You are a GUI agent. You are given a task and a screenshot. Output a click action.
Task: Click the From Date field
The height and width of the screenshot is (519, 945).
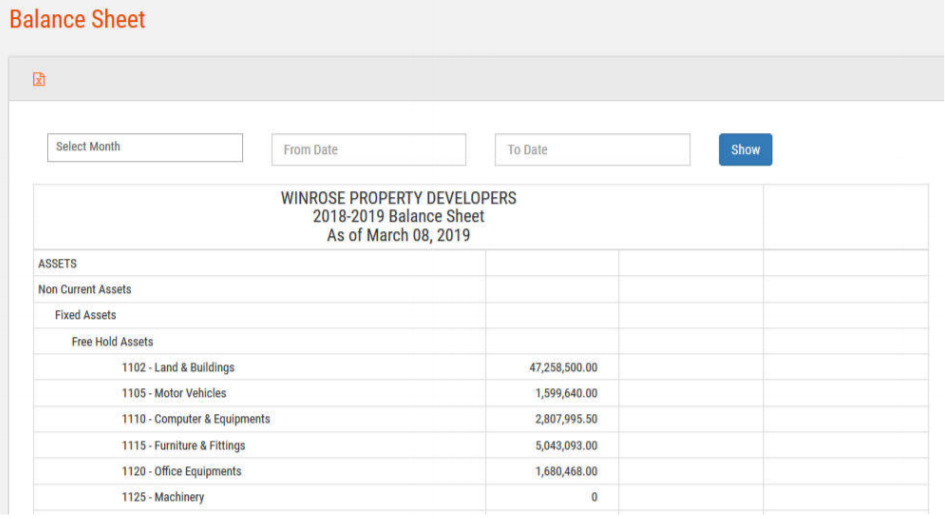368,150
